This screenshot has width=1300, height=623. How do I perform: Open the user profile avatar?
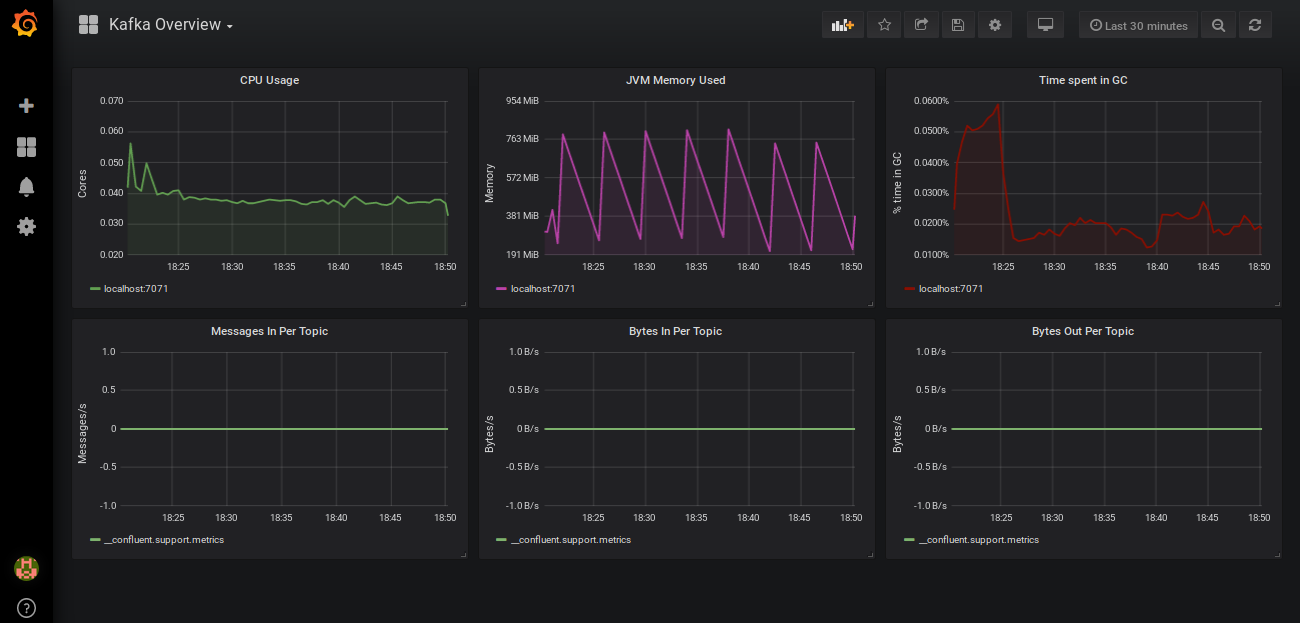[x=26, y=568]
